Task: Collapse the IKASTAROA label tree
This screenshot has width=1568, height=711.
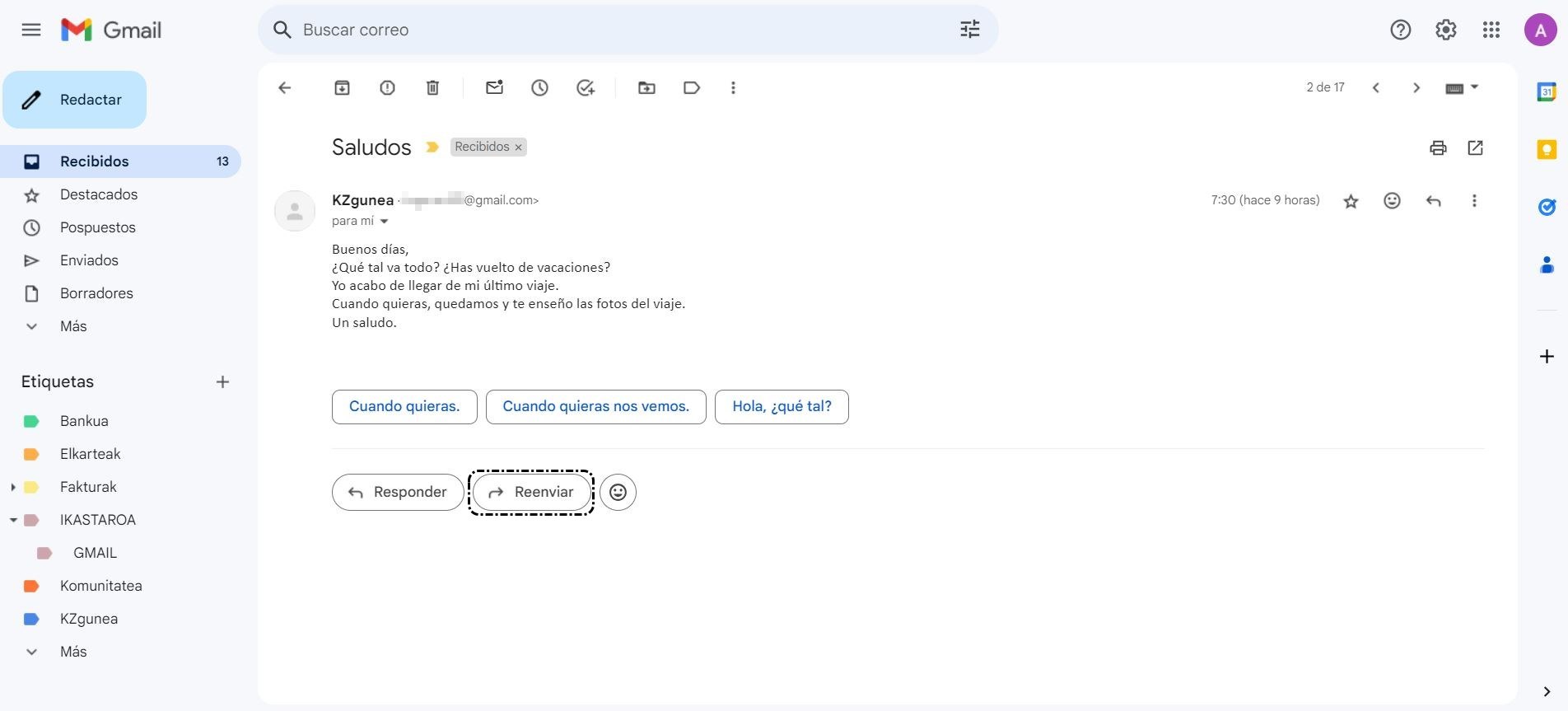Action: click(x=13, y=520)
